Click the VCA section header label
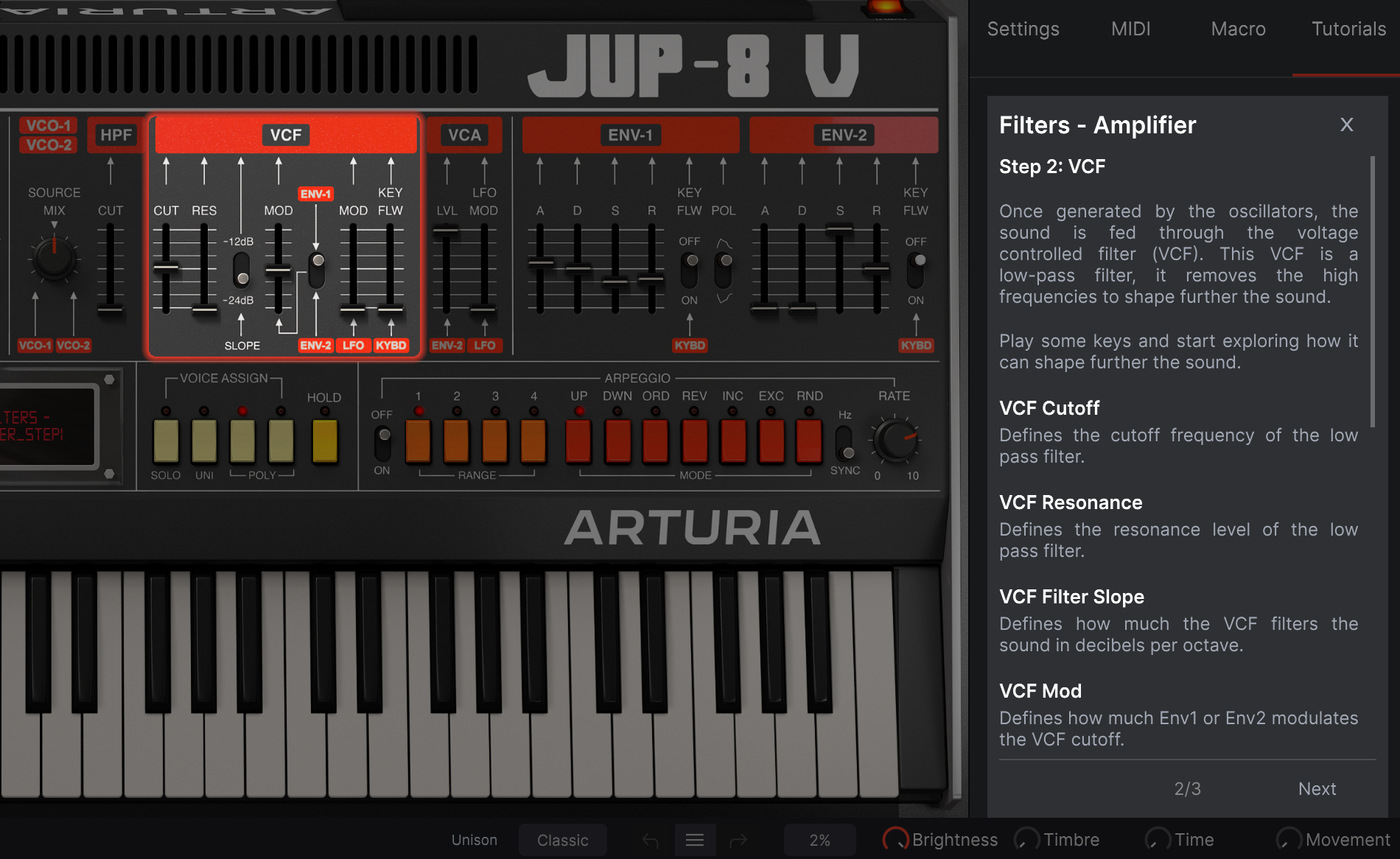The width and height of the screenshot is (1400, 859). pyautogui.click(x=464, y=135)
